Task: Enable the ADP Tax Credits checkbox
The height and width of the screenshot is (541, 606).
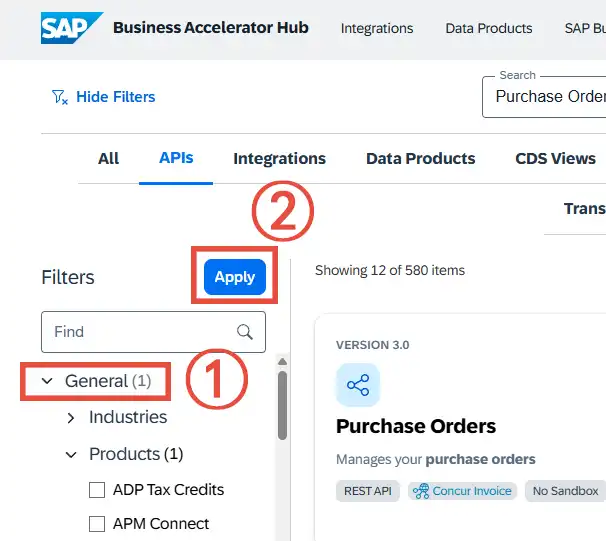Action: [x=97, y=490]
